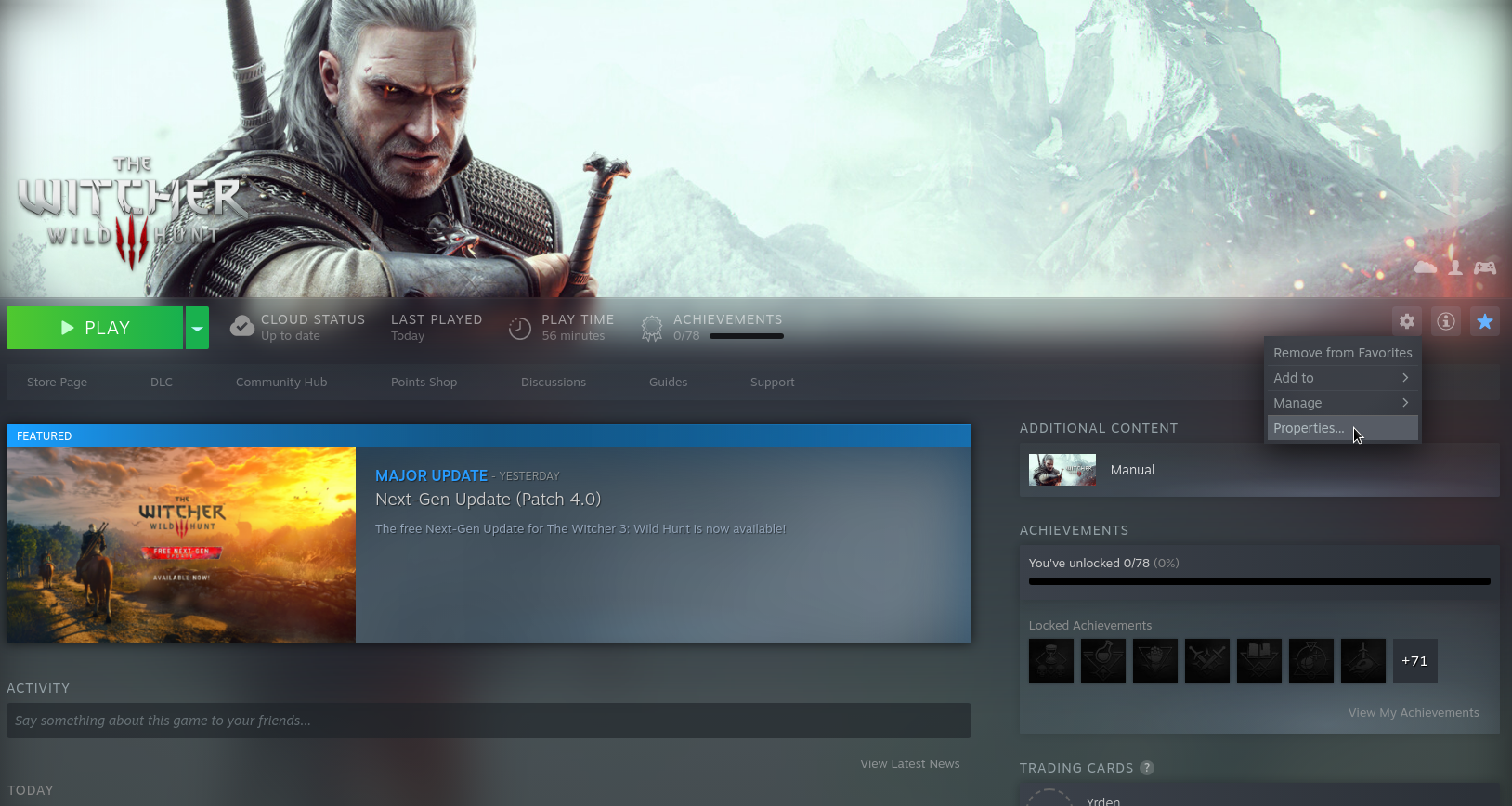This screenshot has height=806, width=1512.
Task: Go to the Community Hub tab
Action: click(x=281, y=383)
